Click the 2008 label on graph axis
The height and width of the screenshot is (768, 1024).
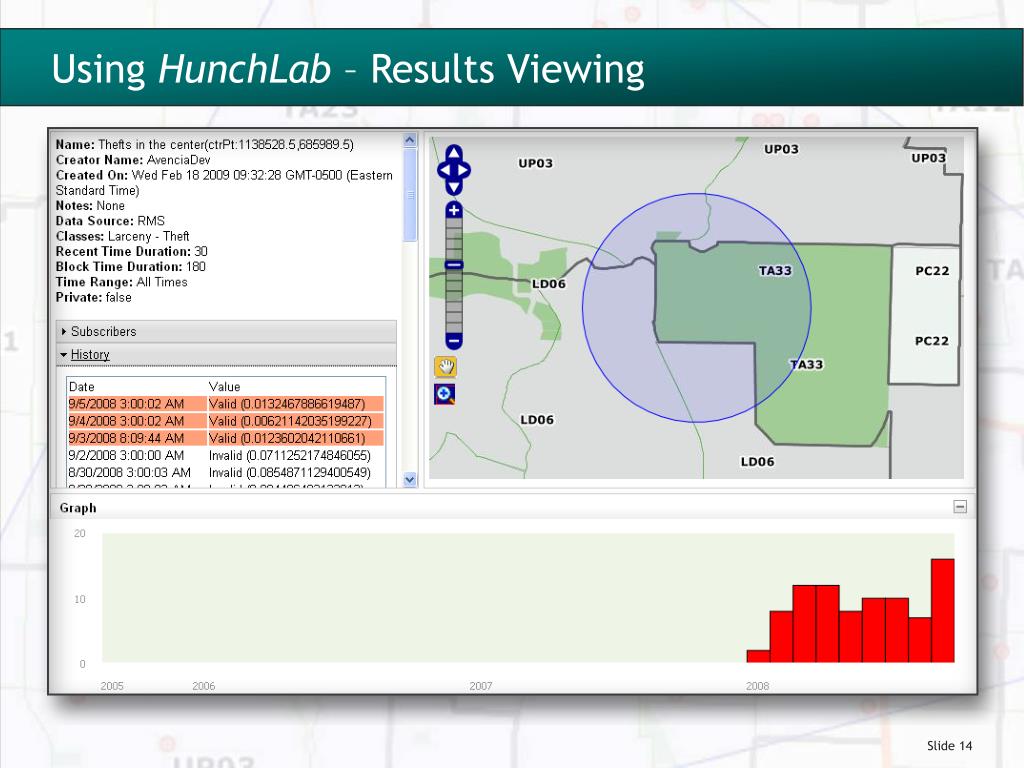click(758, 686)
